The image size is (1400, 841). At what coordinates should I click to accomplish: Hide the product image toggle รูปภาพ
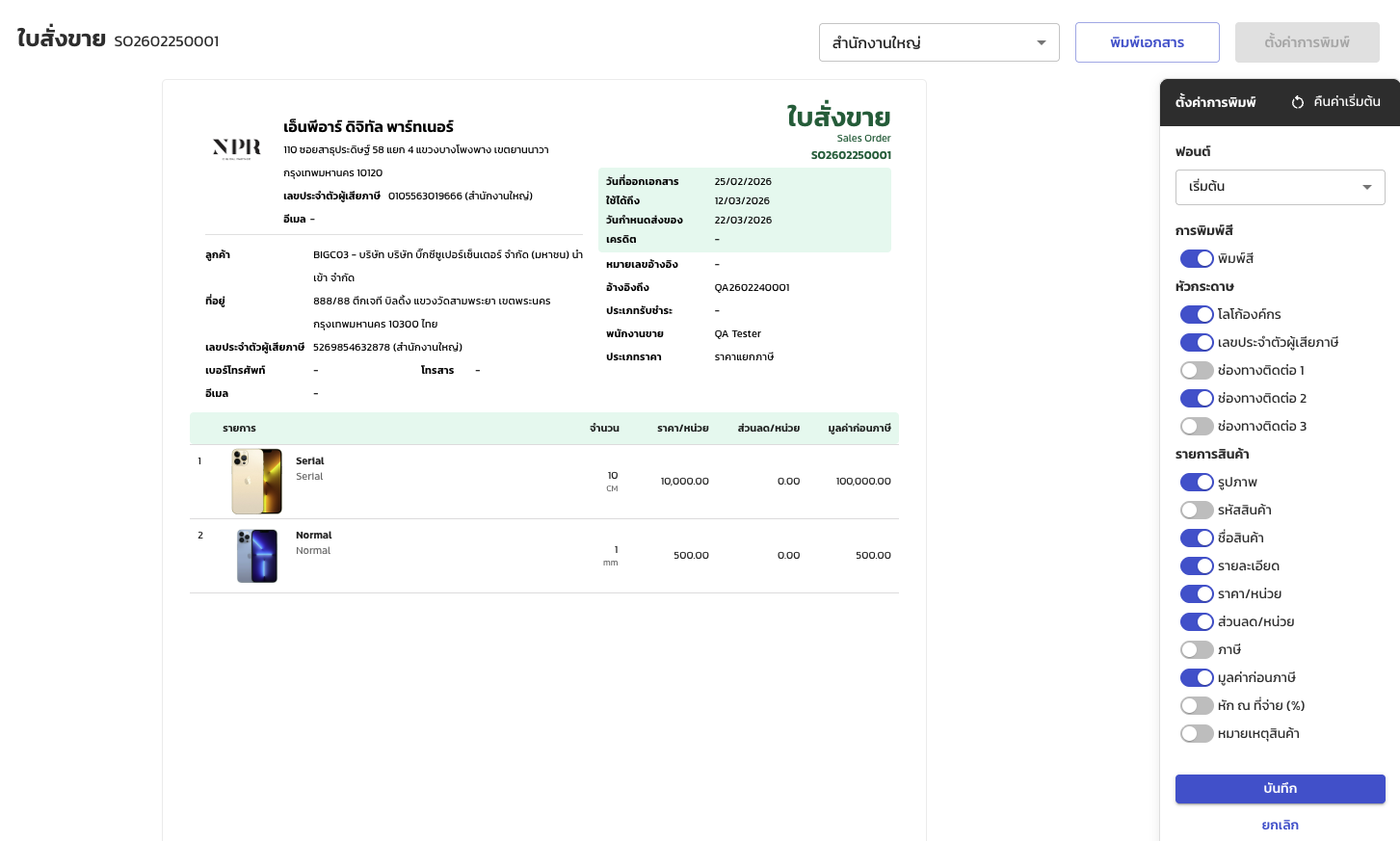(1197, 482)
